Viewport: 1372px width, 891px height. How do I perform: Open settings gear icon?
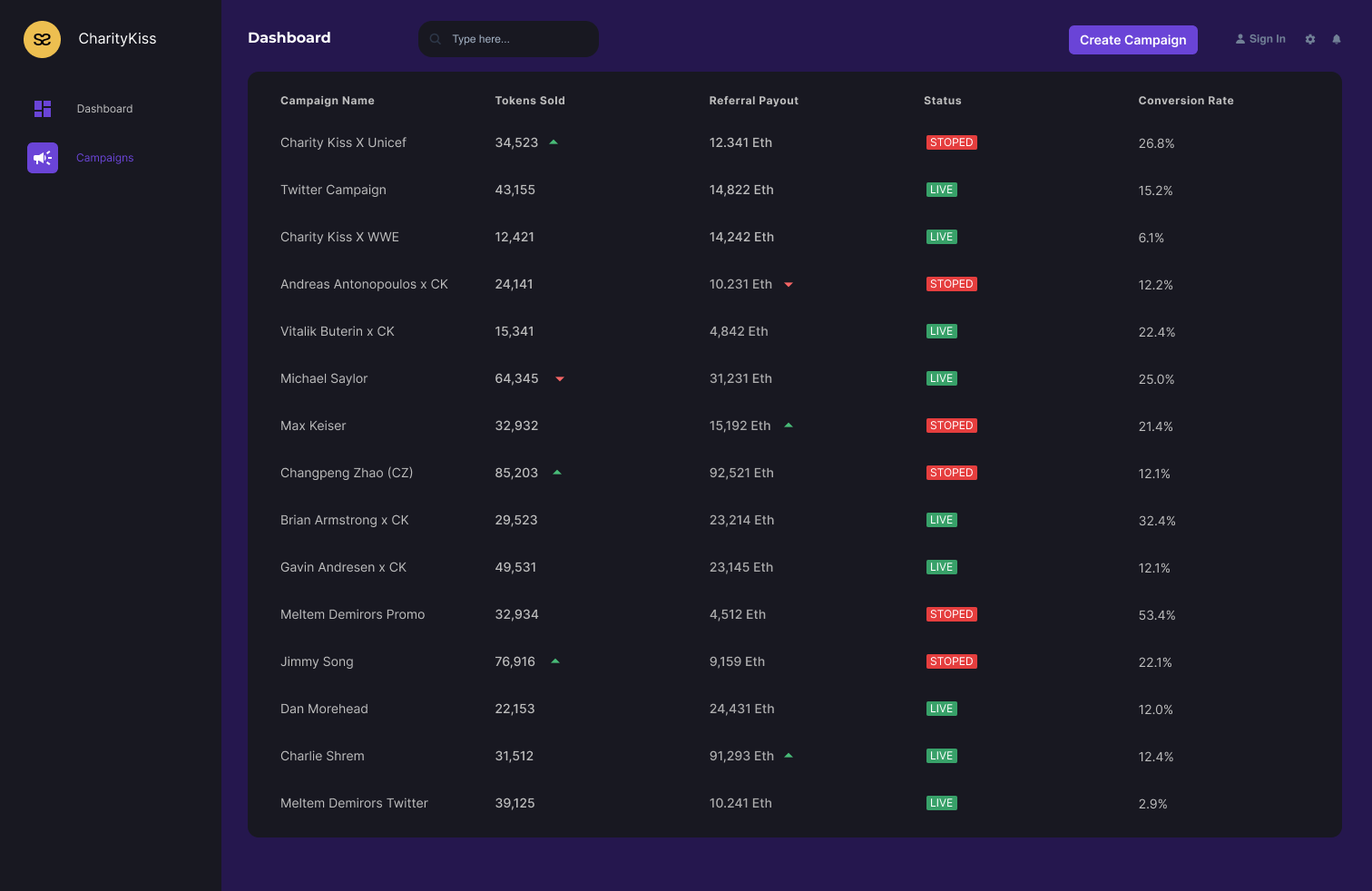coord(1310,39)
